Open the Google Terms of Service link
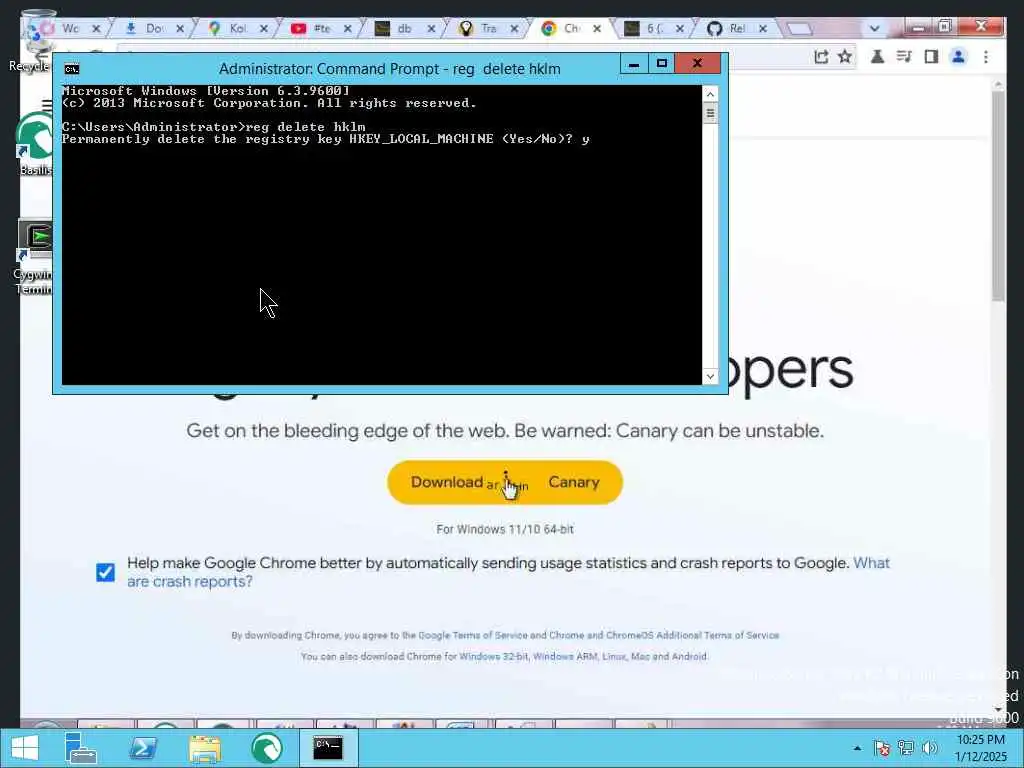Screen dimensions: 1024x768 (x=472, y=635)
